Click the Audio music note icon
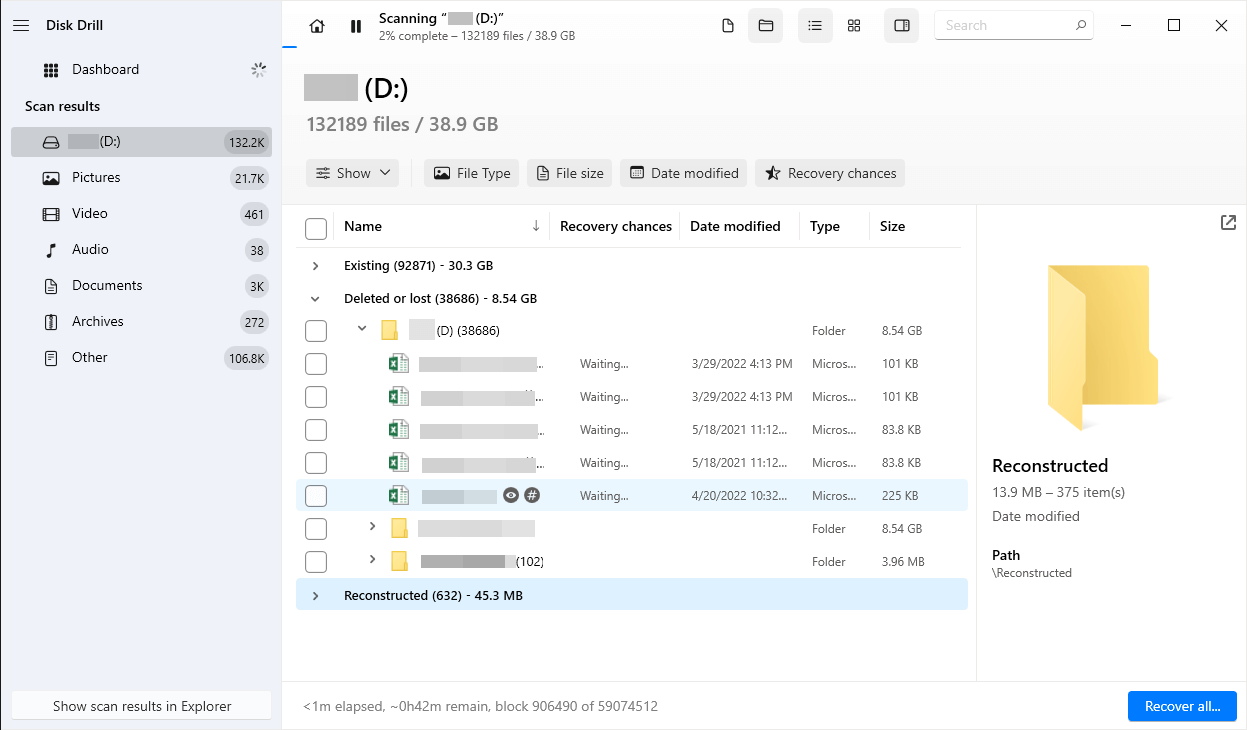1247x730 pixels. tap(51, 250)
